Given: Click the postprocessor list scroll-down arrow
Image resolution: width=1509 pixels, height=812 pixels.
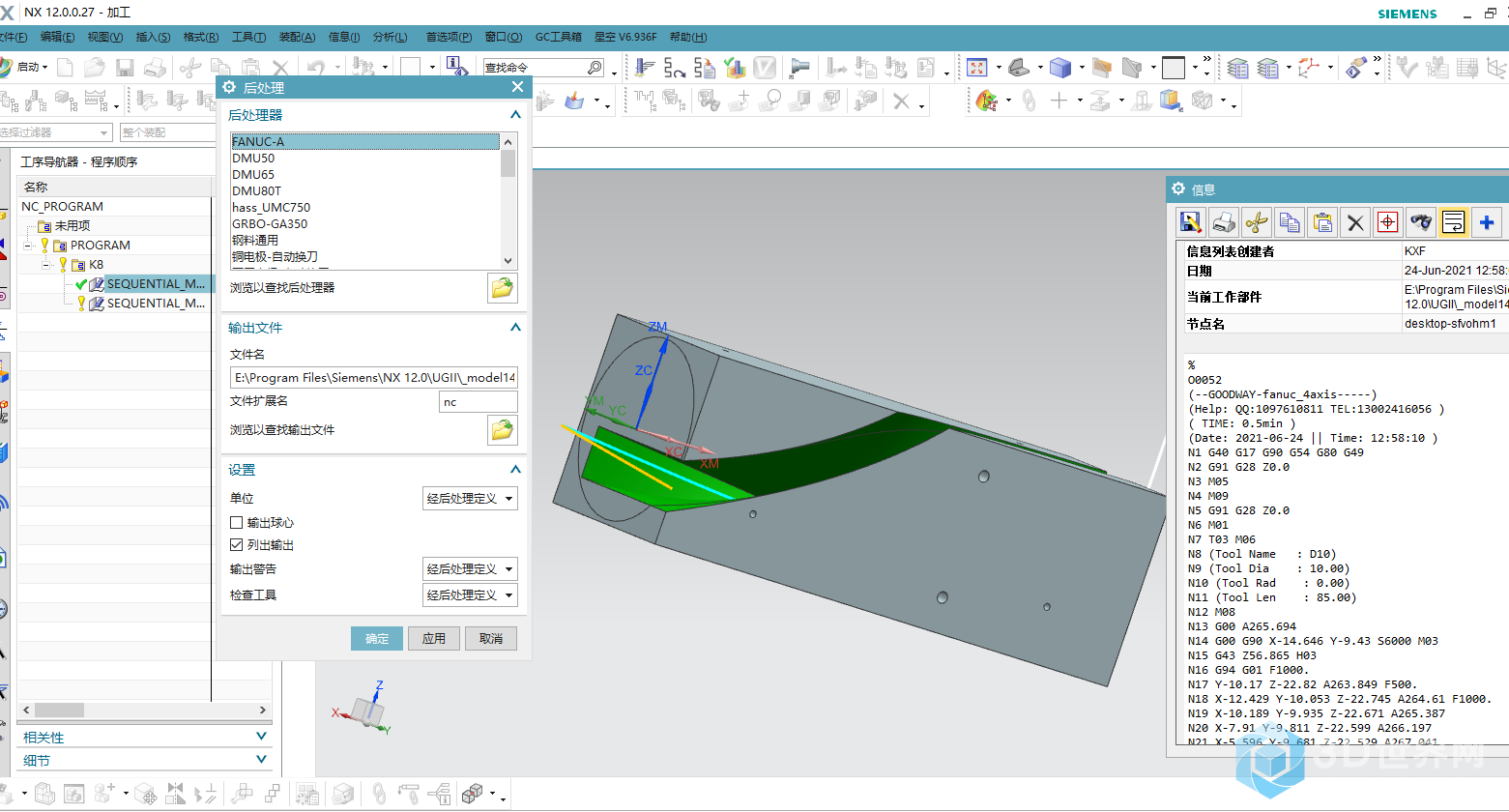Looking at the screenshot, I should point(508,260).
